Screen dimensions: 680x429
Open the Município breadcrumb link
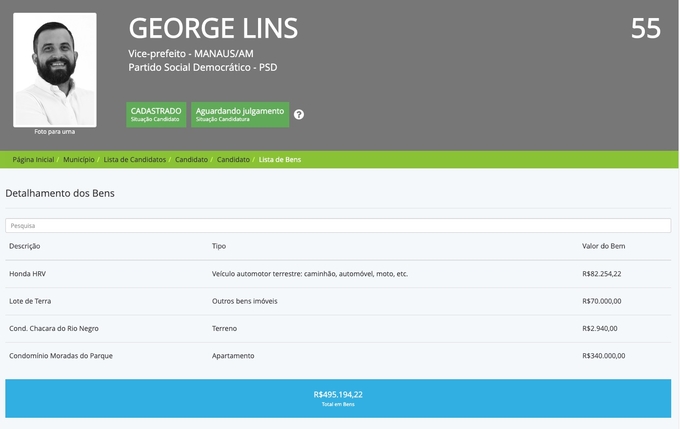click(x=79, y=159)
